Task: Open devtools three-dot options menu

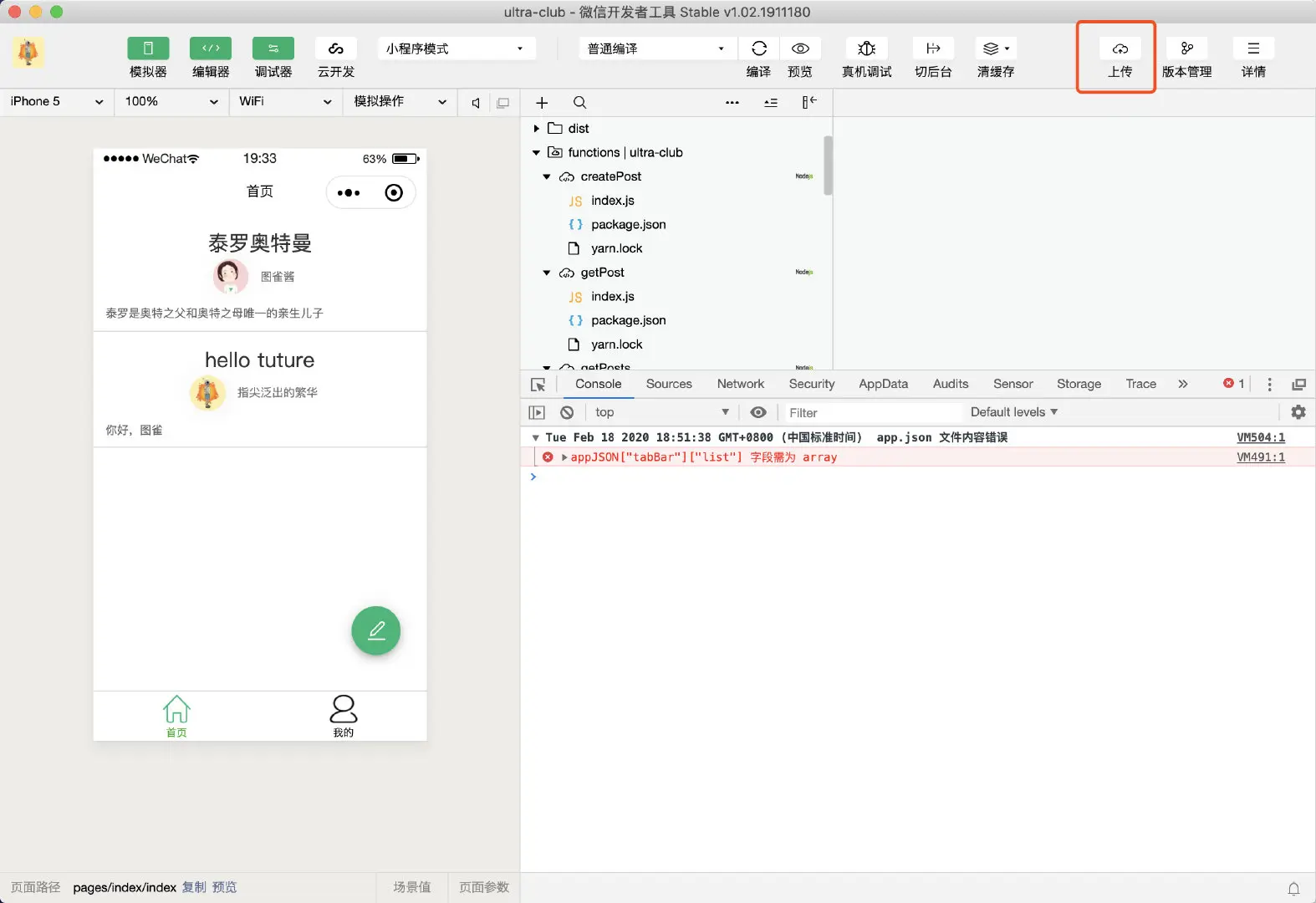Action: point(1269,385)
